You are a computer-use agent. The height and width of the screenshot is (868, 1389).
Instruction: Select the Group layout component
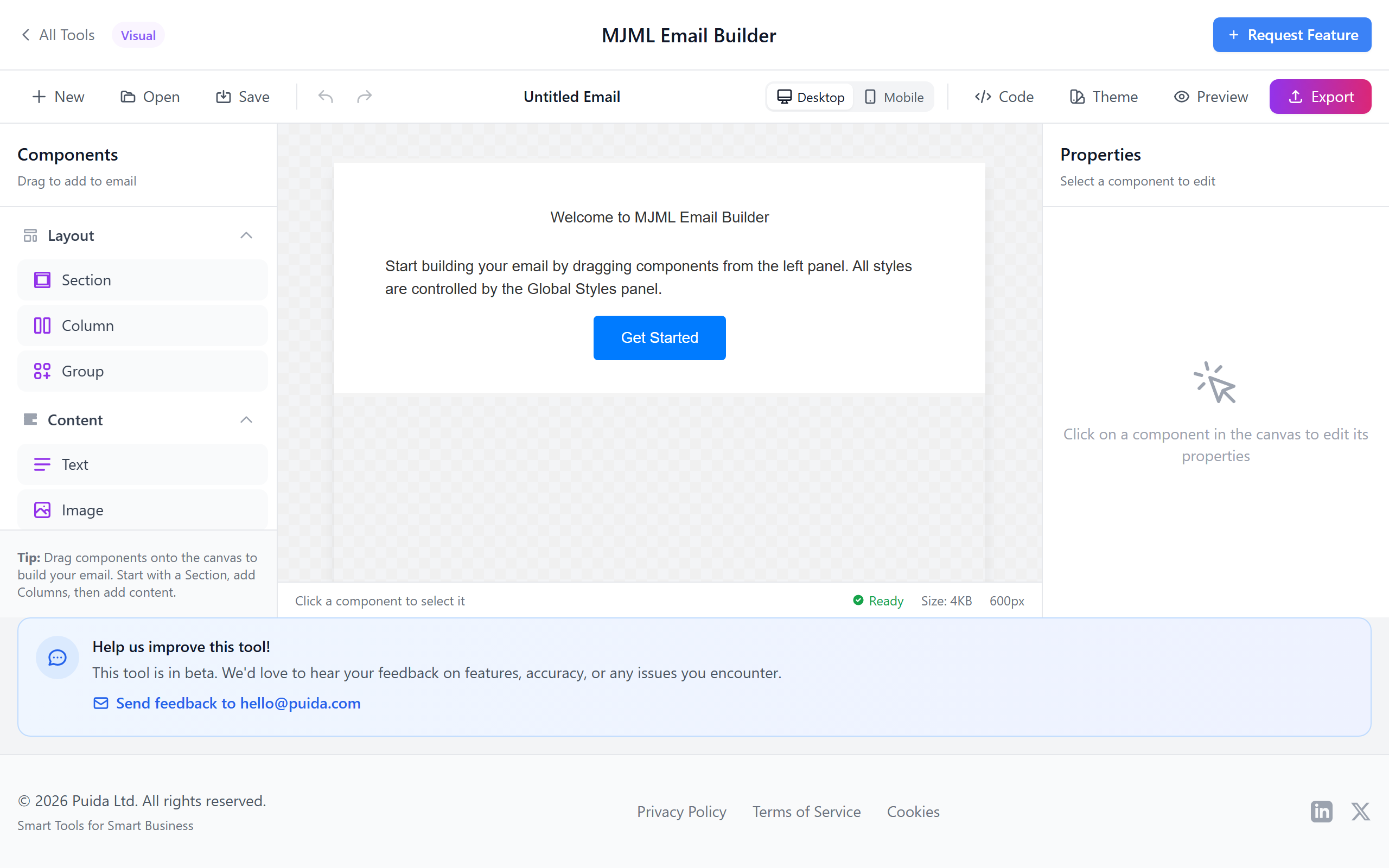point(142,371)
